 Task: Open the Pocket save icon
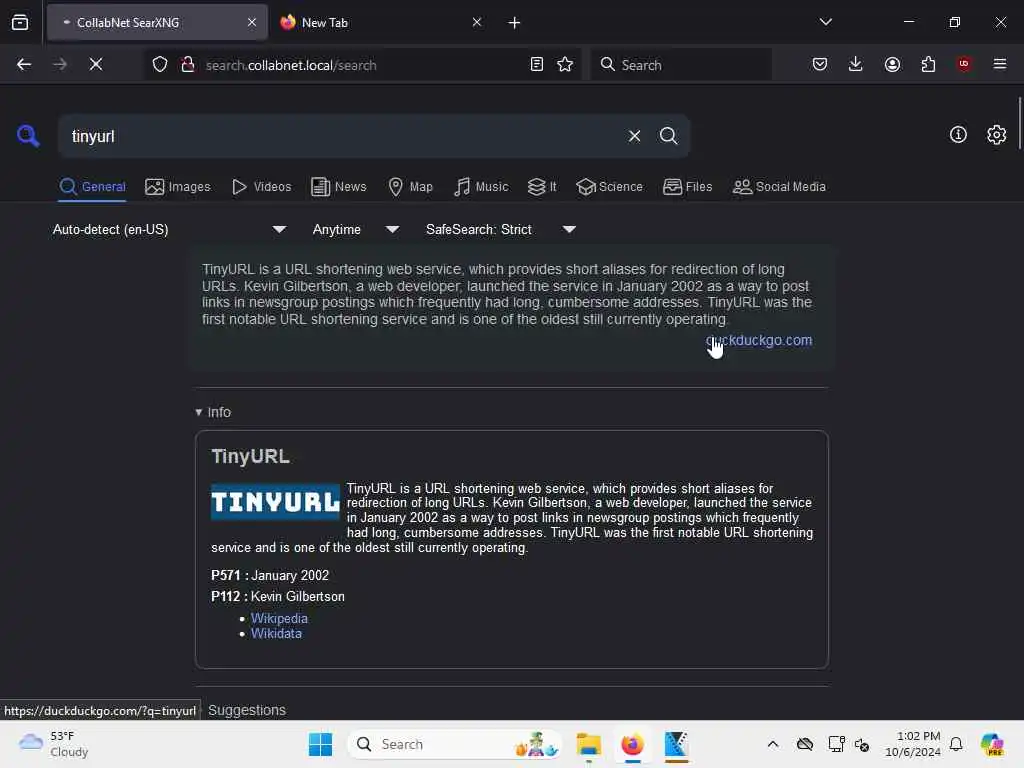point(820,64)
